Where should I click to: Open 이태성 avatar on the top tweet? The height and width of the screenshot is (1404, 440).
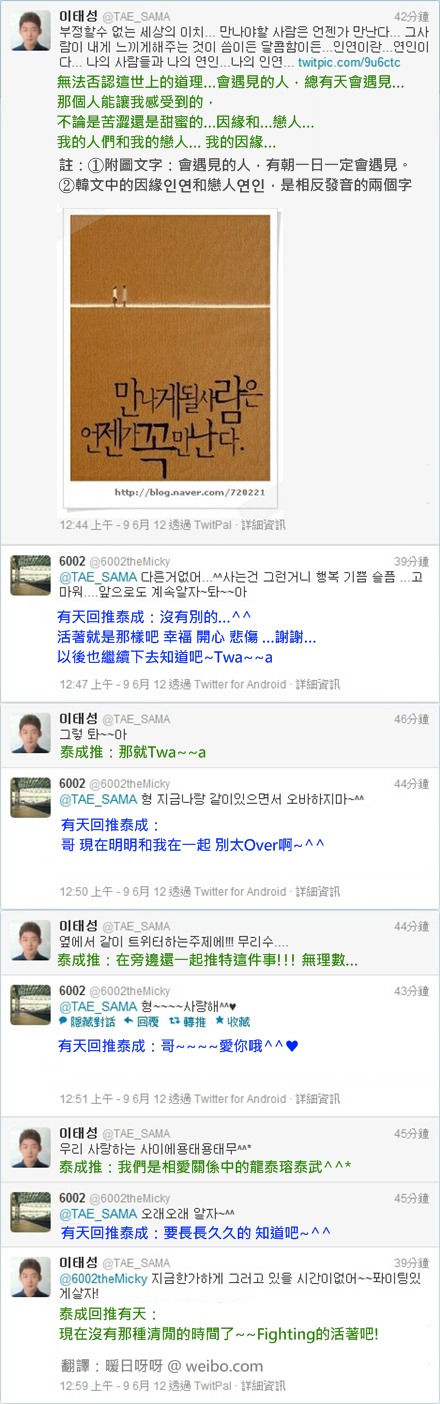[31, 32]
